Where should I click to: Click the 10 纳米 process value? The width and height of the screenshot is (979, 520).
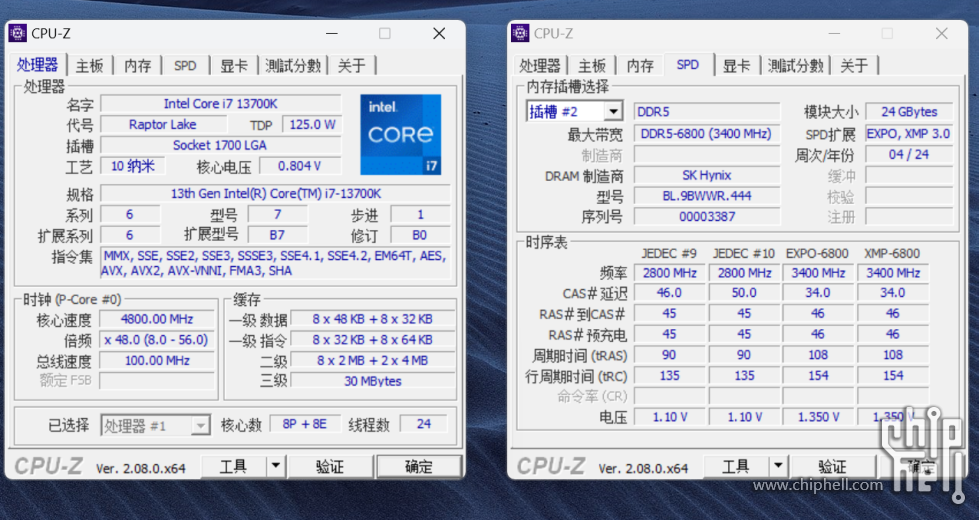tap(132, 165)
